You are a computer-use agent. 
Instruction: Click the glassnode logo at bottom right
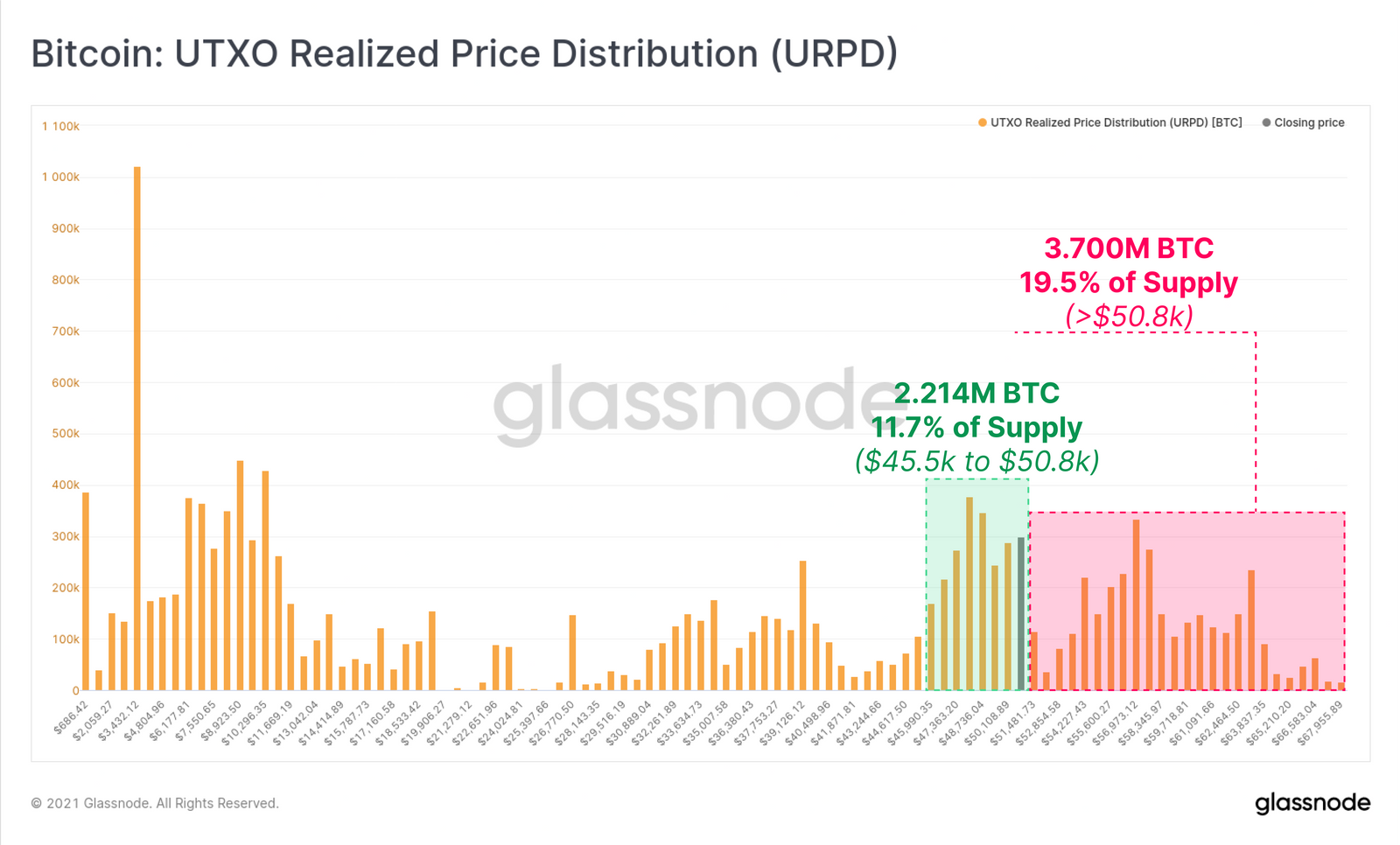click(x=1312, y=803)
